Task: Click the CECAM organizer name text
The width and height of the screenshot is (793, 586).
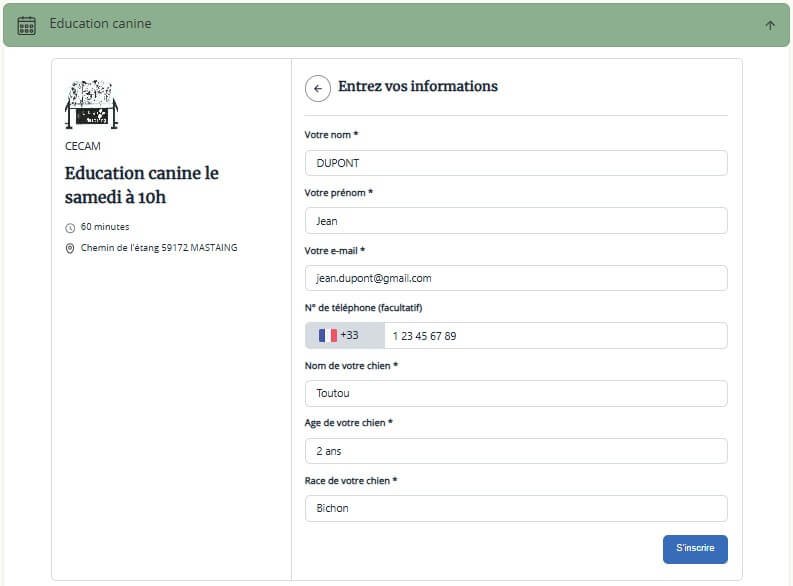Action: pyautogui.click(x=82, y=146)
